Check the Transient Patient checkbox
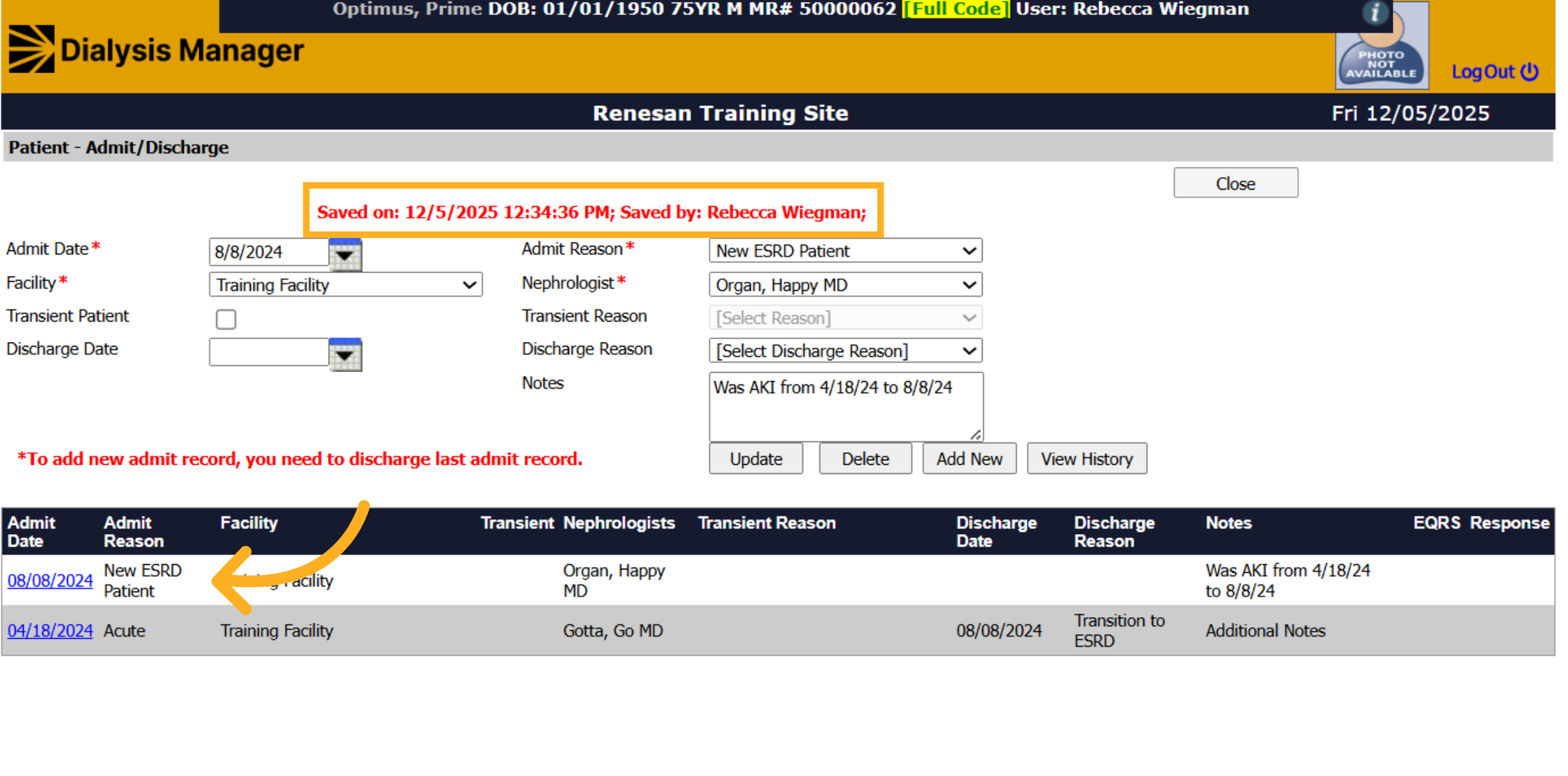 pos(226,319)
